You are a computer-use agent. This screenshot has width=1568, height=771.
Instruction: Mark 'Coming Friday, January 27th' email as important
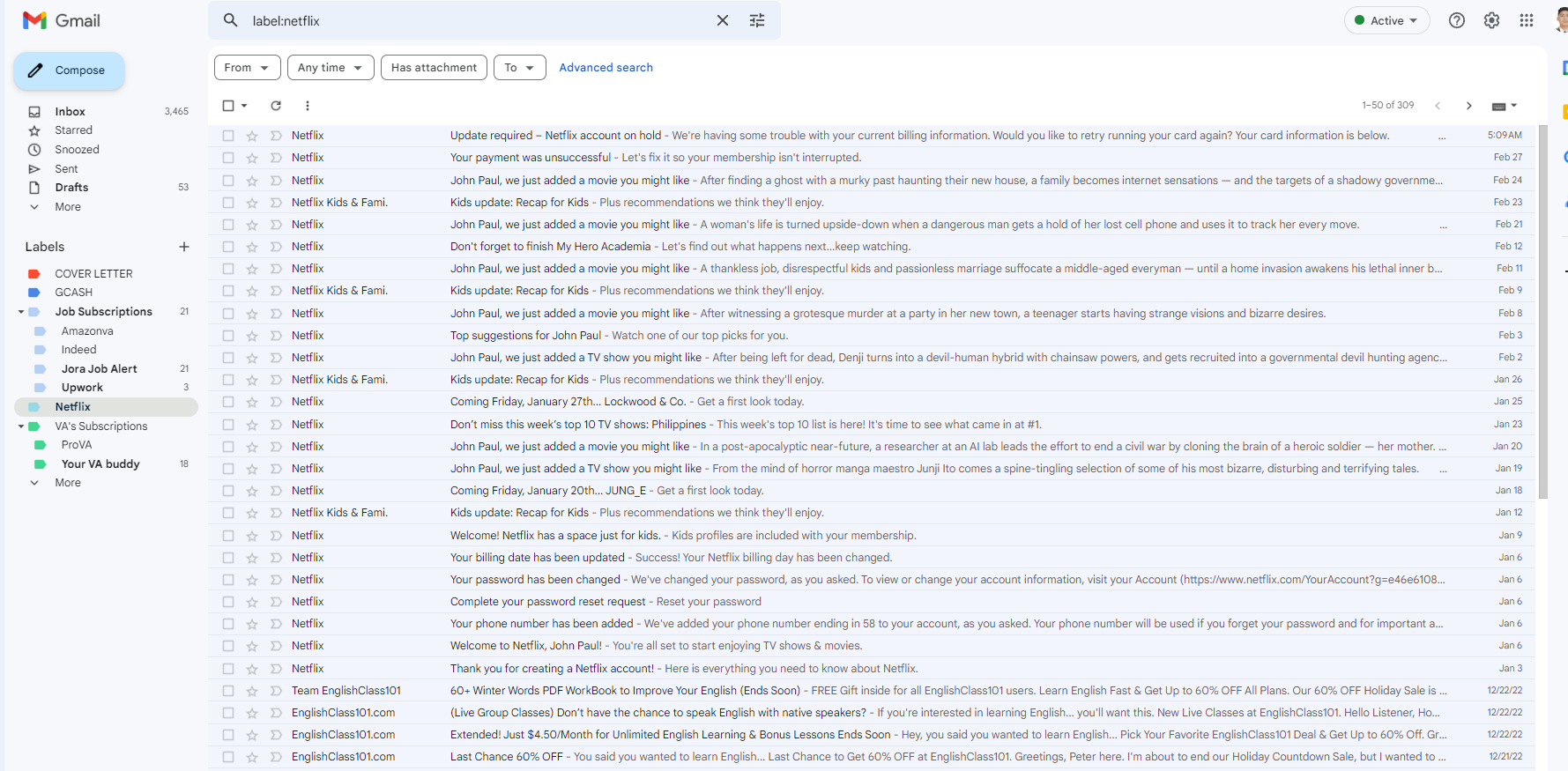276,402
